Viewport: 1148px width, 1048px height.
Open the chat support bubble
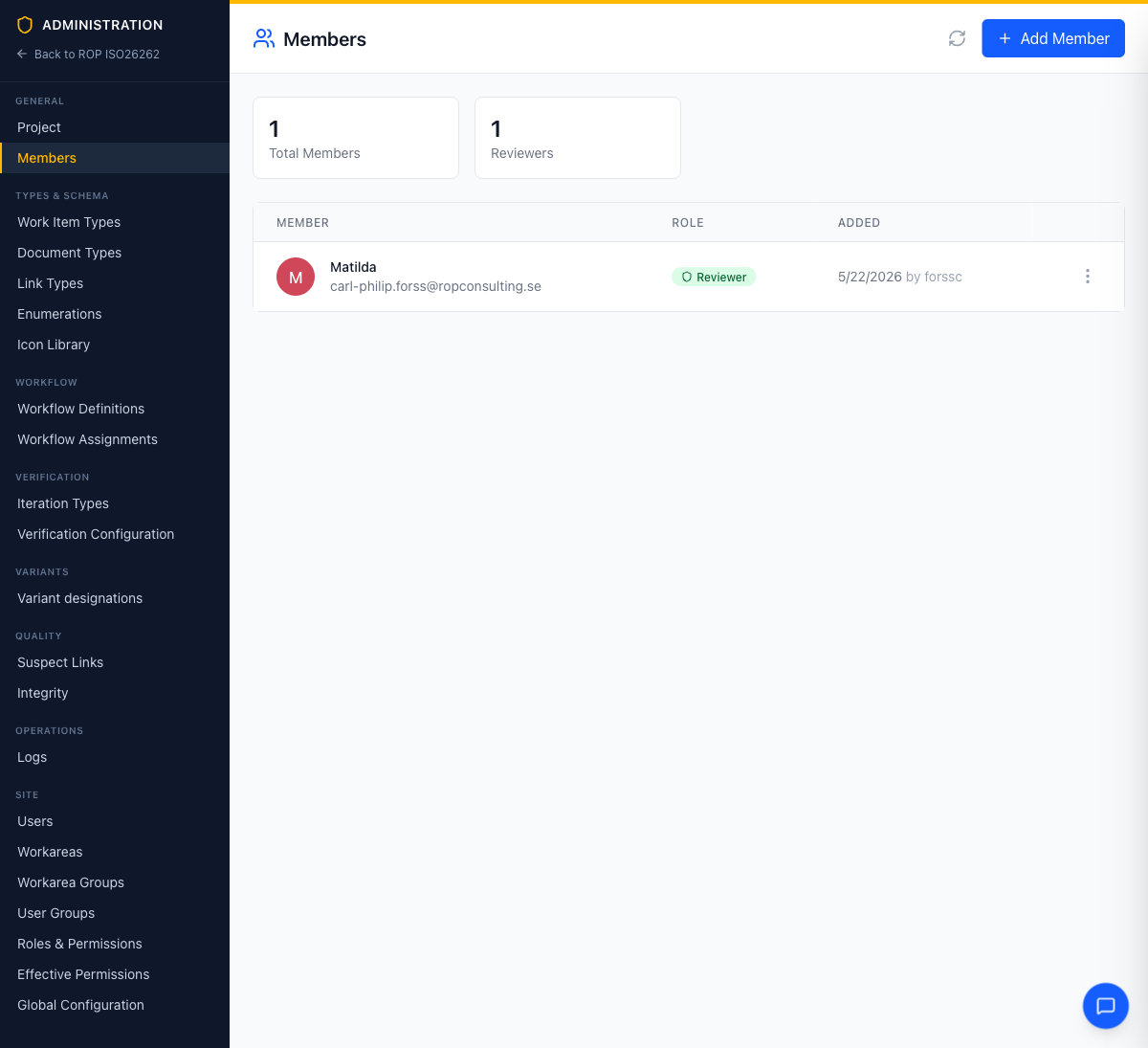[x=1106, y=1006]
